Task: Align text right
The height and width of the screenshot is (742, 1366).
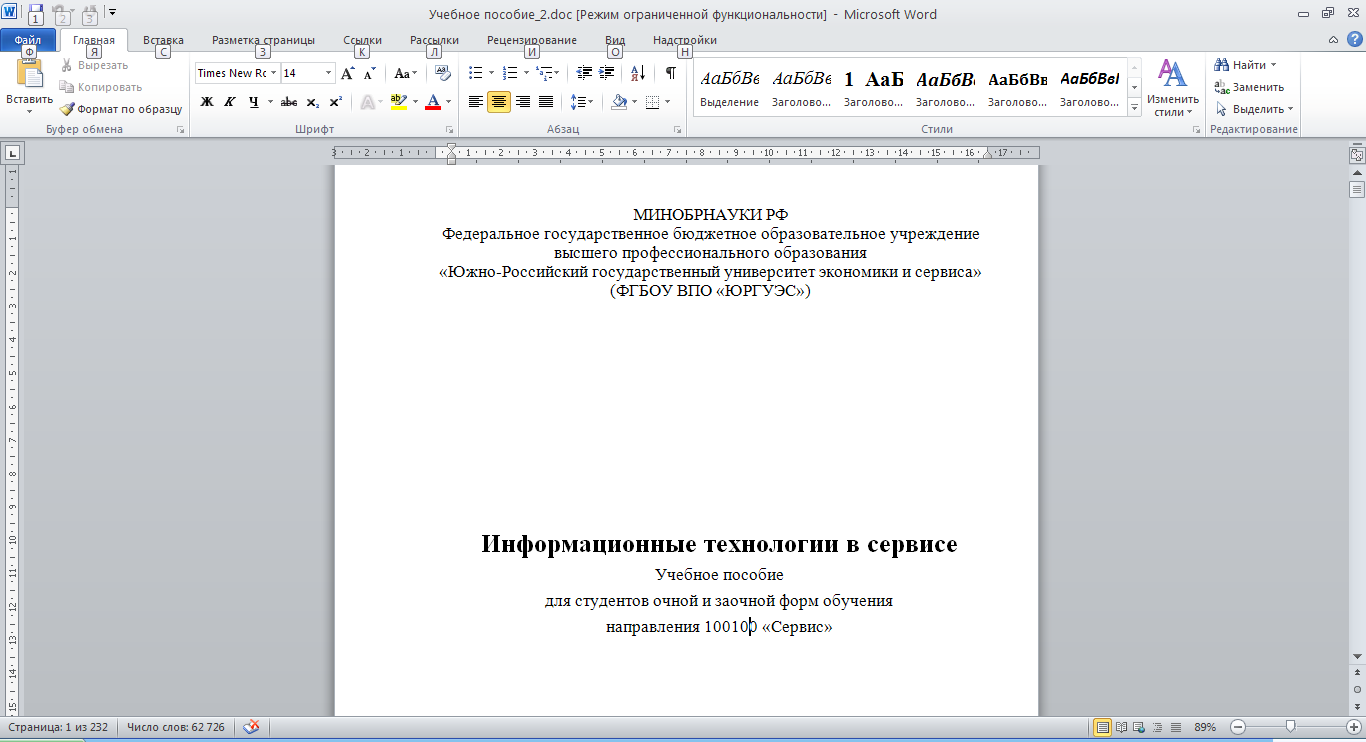Action: click(522, 102)
